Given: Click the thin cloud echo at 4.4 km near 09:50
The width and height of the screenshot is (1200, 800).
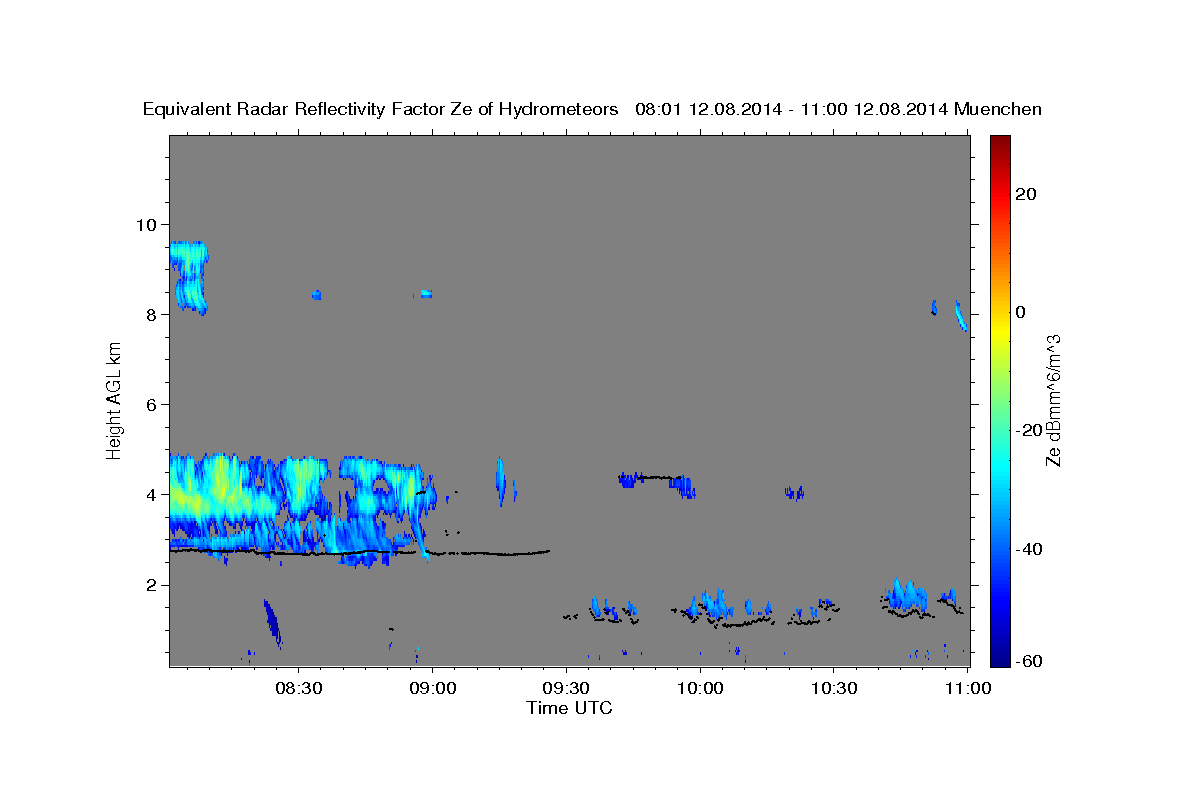Looking at the screenshot, I should (x=657, y=481).
